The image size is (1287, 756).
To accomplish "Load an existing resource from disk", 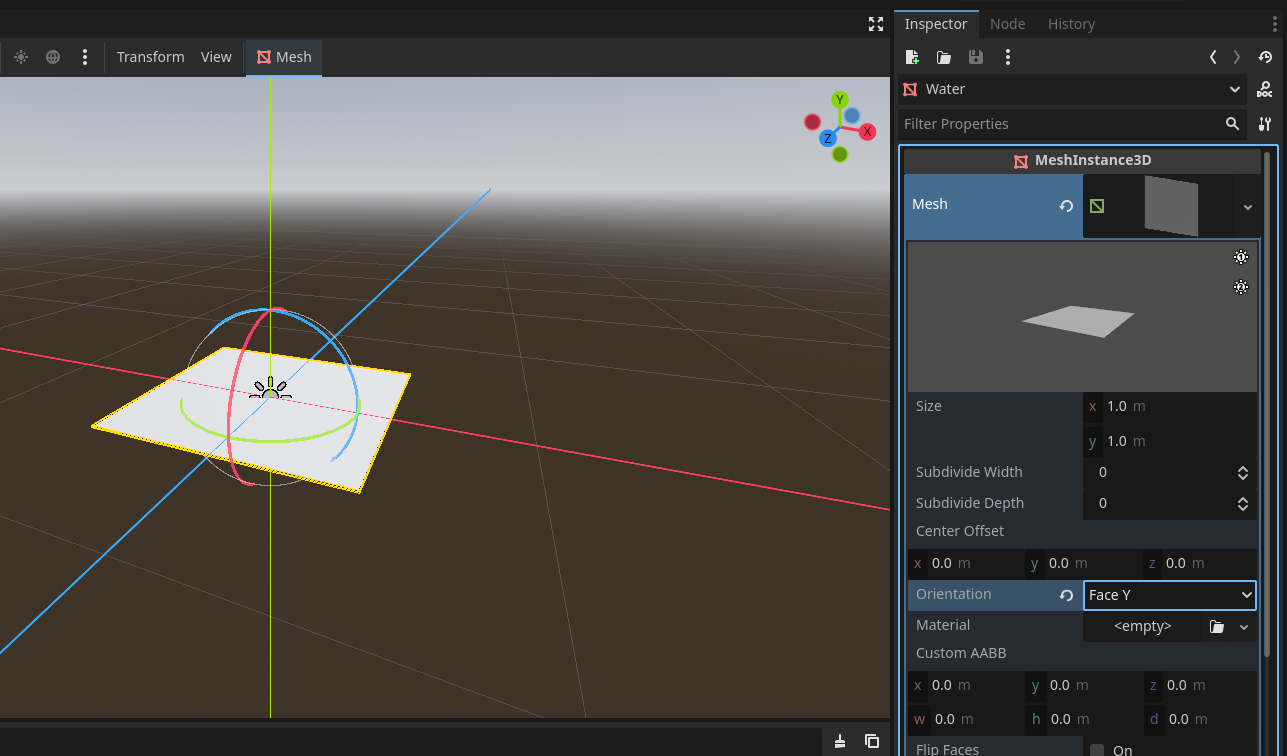I will (943, 57).
